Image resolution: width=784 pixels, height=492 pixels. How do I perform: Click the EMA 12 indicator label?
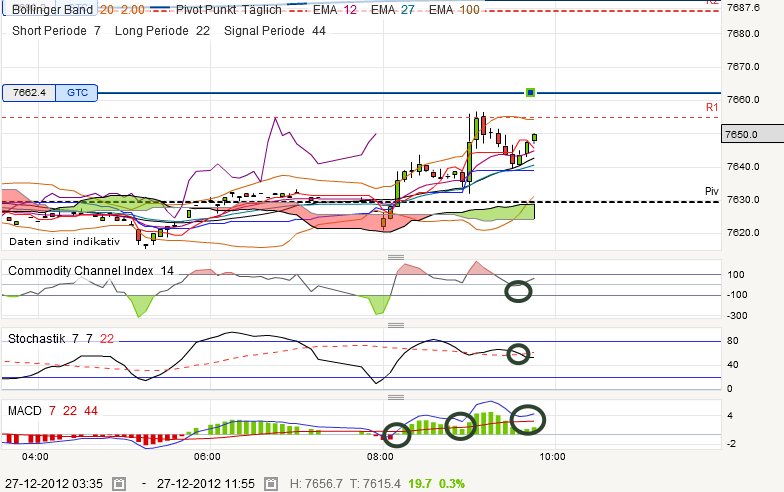click(x=335, y=10)
